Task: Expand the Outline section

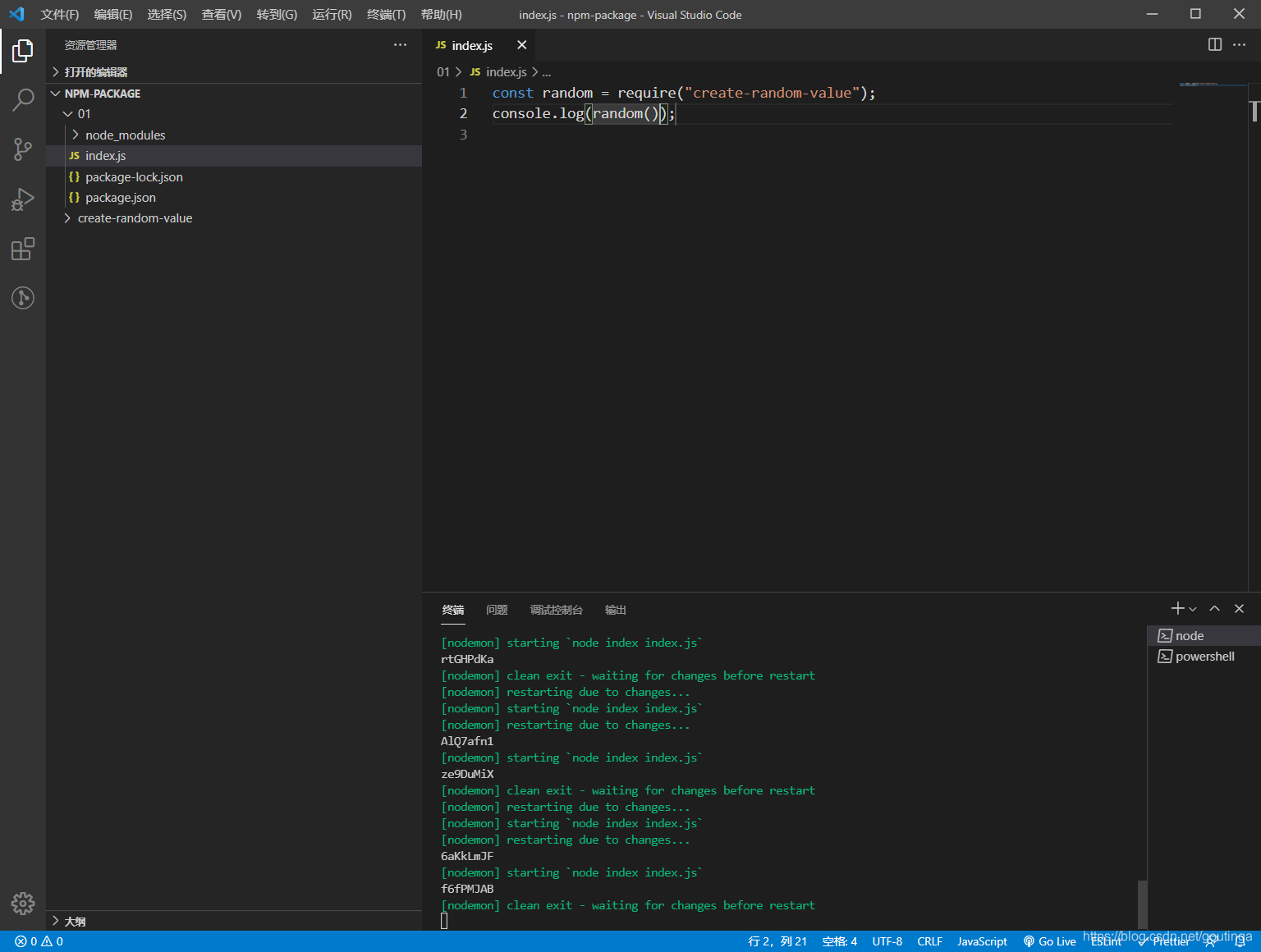Action: (x=234, y=921)
